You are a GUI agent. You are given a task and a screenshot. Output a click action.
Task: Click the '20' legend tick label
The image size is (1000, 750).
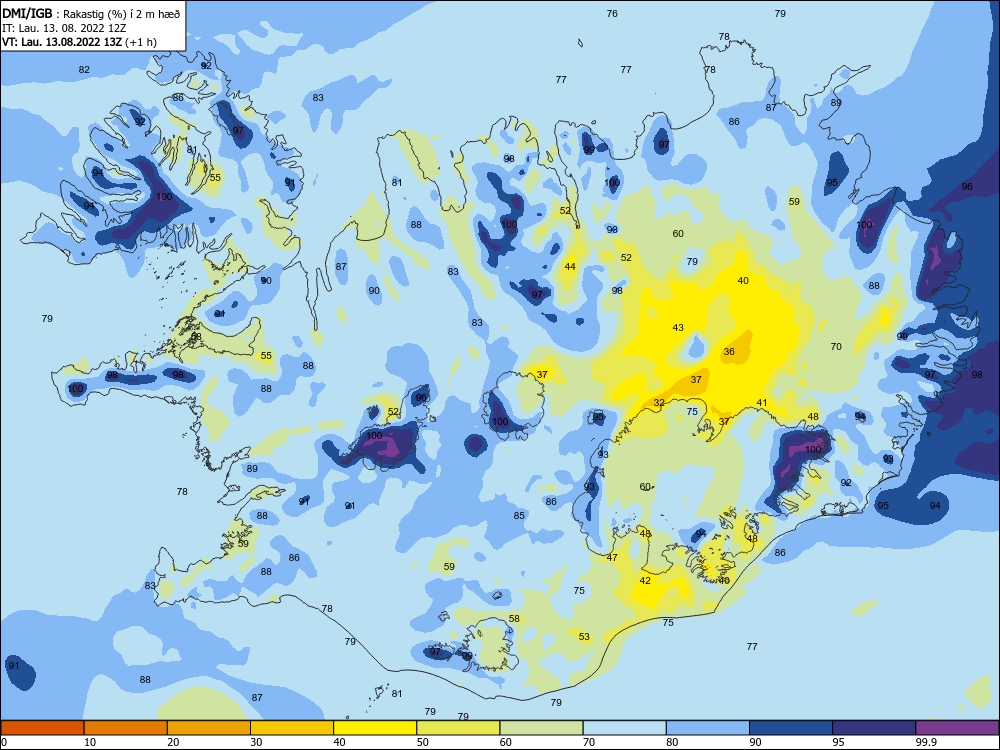coord(173,742)
